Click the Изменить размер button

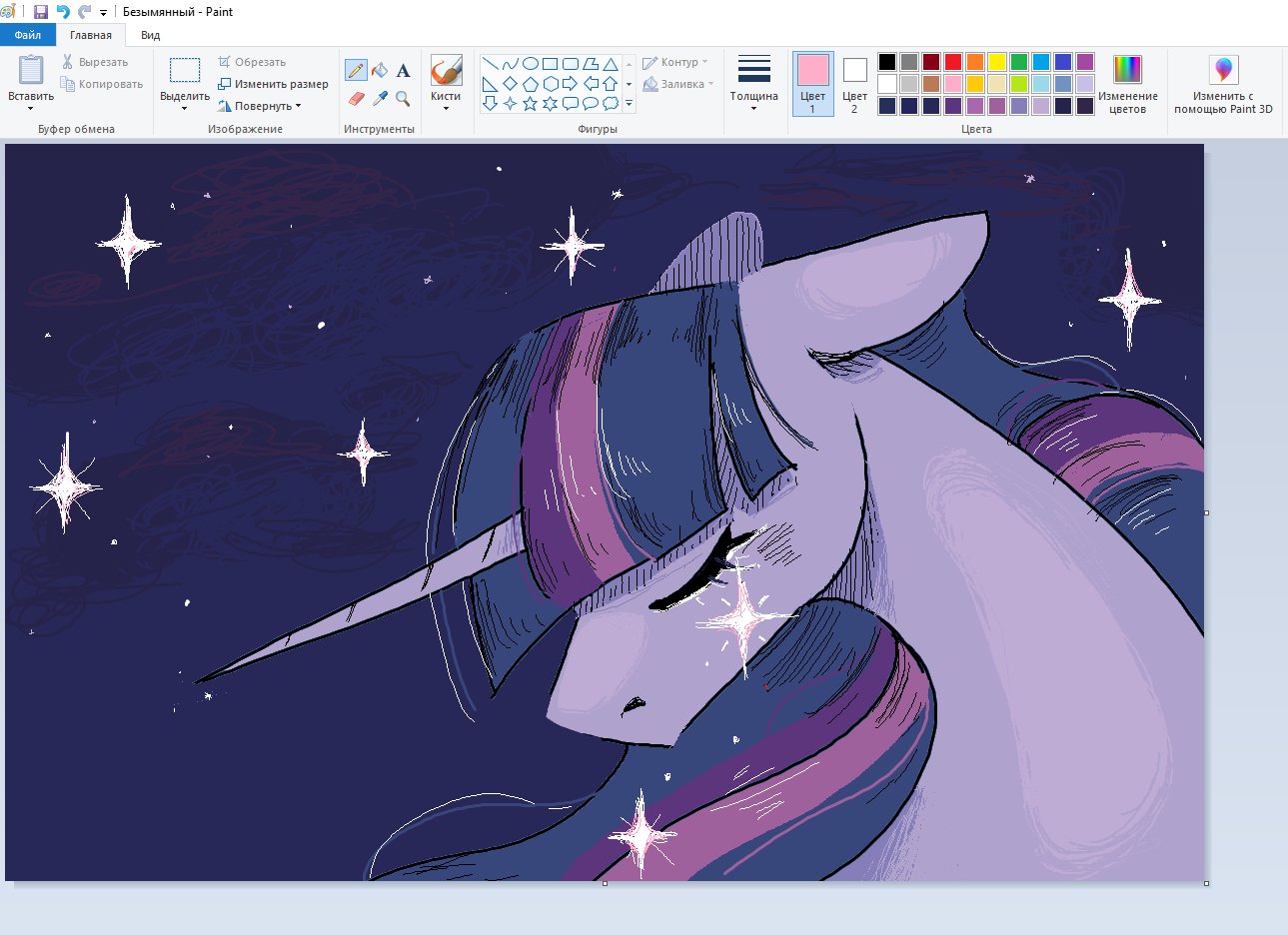click(x=273, y=84)
